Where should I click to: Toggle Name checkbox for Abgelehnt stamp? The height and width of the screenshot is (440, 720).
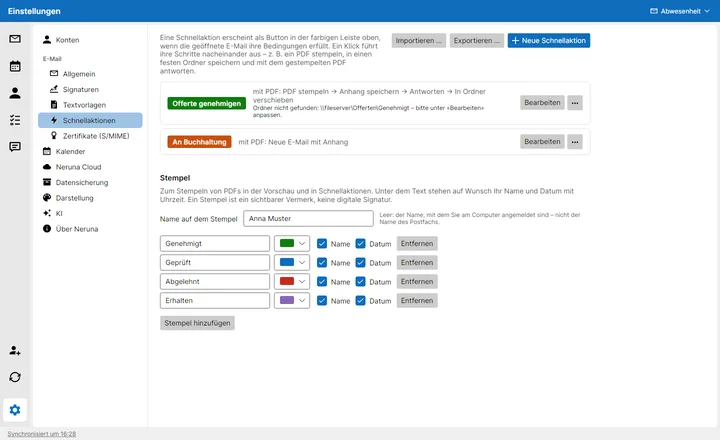[x=322, y=282]
